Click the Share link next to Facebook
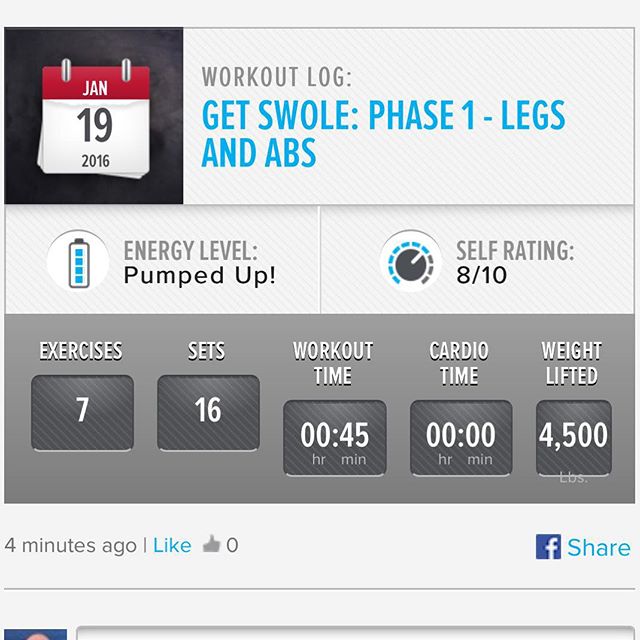The image size is (640, 640). [599, 547]
